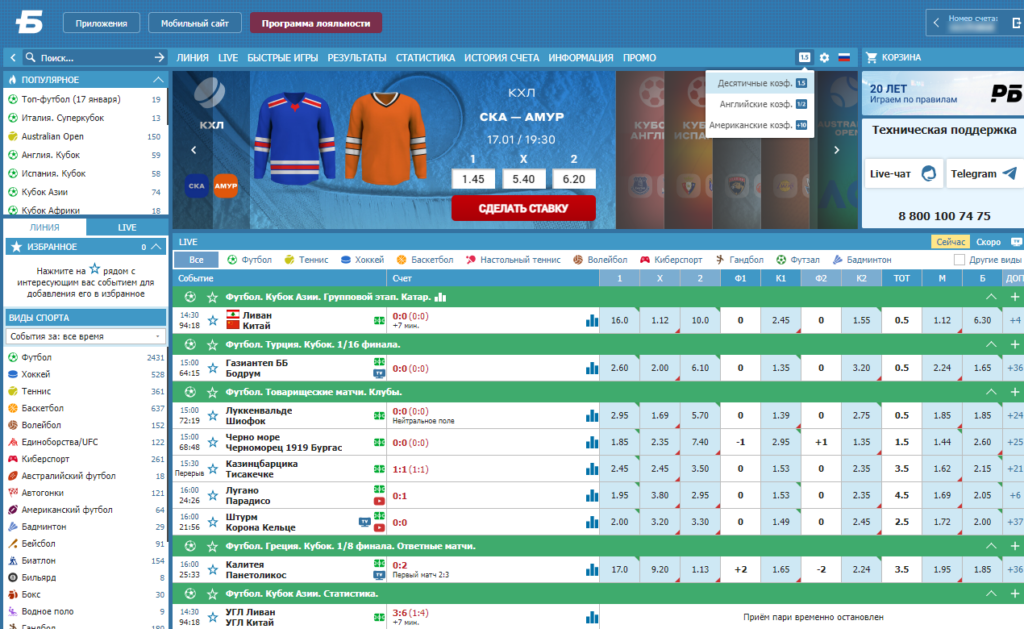Switch to Скоро tab
The height and width of the screenshot is (629, 1024).
tap(988, 242)
